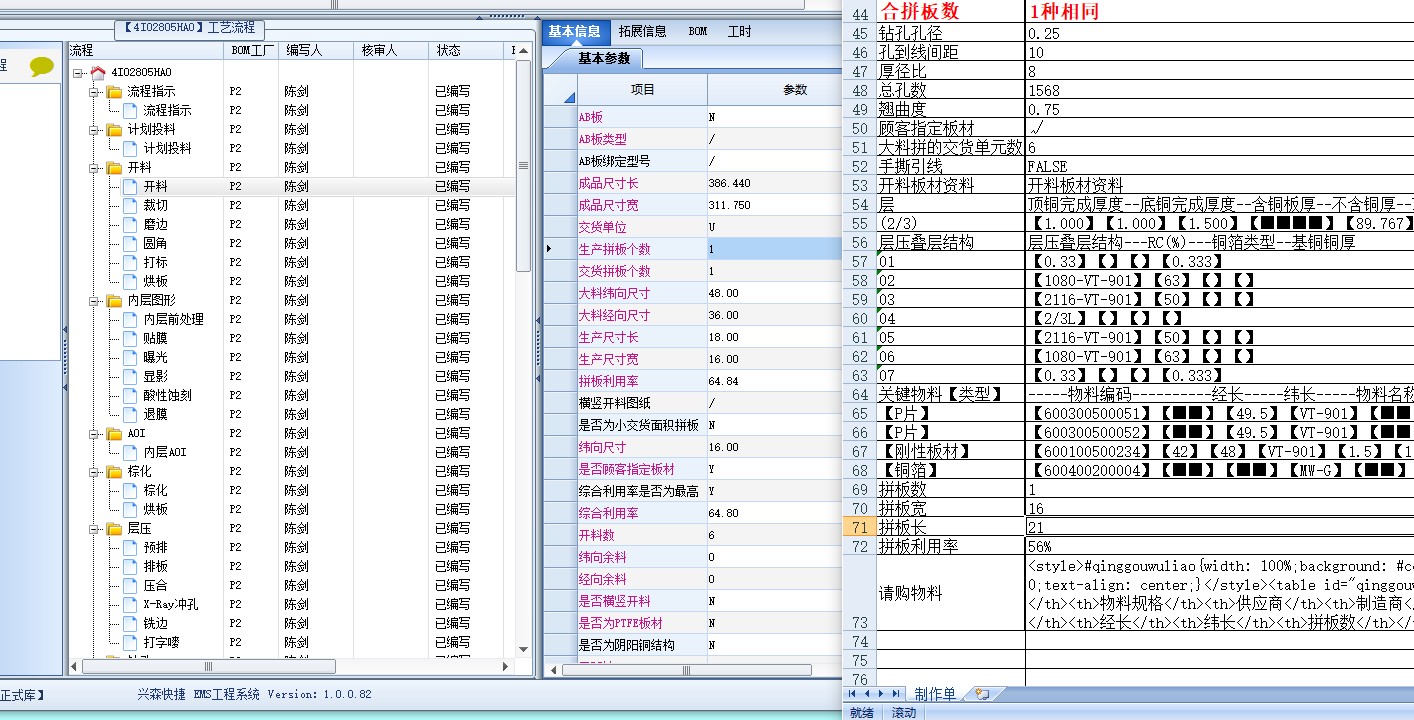
Task: Sort by the BOM工厂 column header
Action: [250, 50]
